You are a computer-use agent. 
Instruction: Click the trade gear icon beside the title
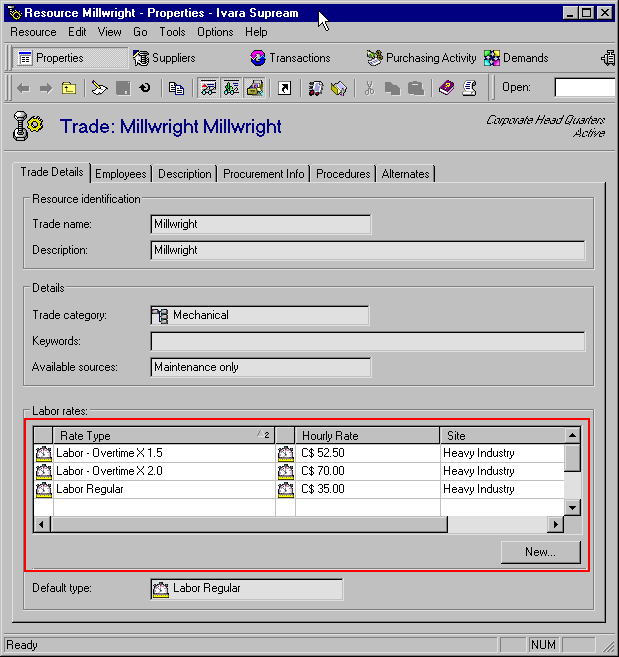tap(27, 126)
